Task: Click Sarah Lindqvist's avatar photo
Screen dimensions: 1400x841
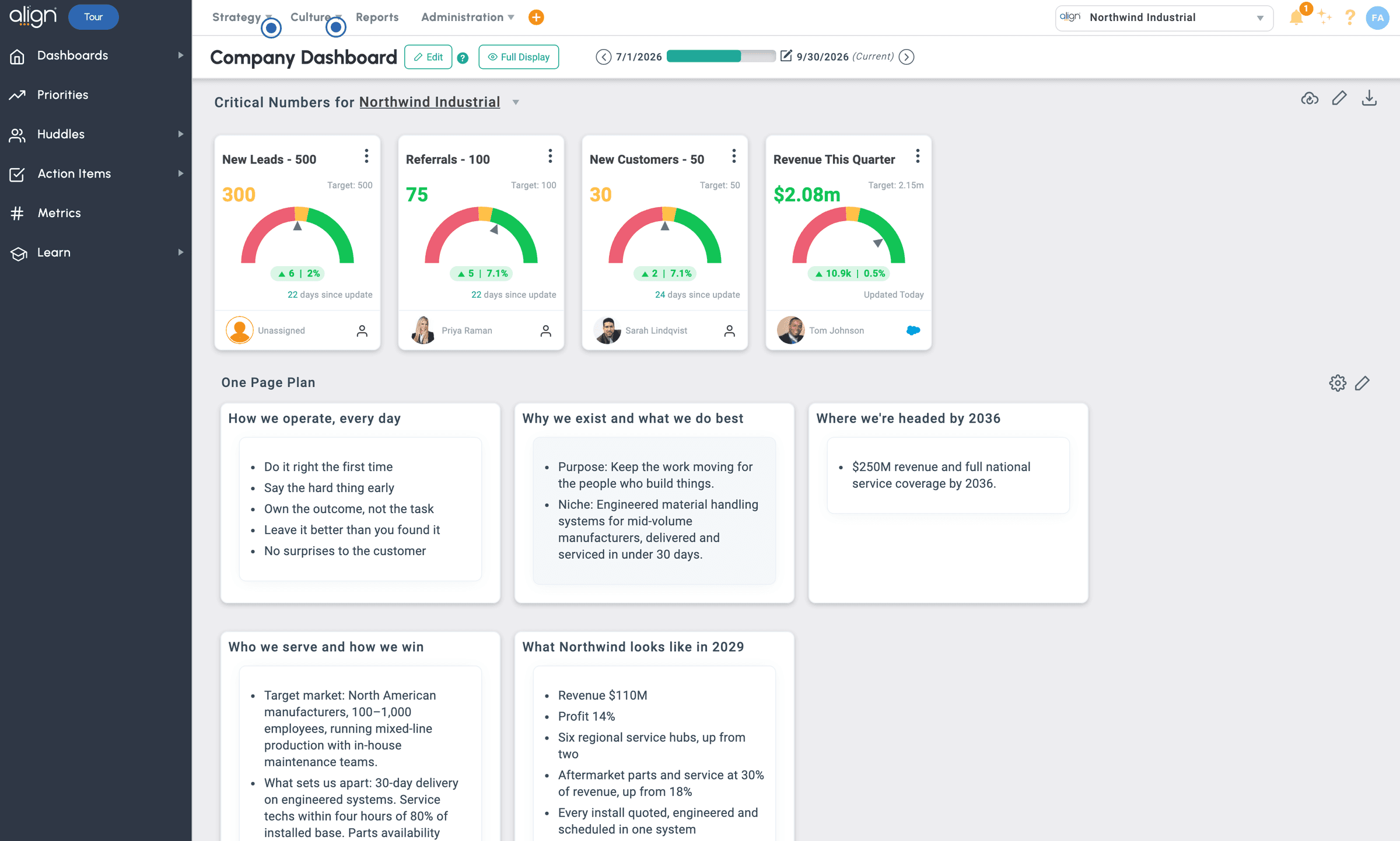Action: 607,330
